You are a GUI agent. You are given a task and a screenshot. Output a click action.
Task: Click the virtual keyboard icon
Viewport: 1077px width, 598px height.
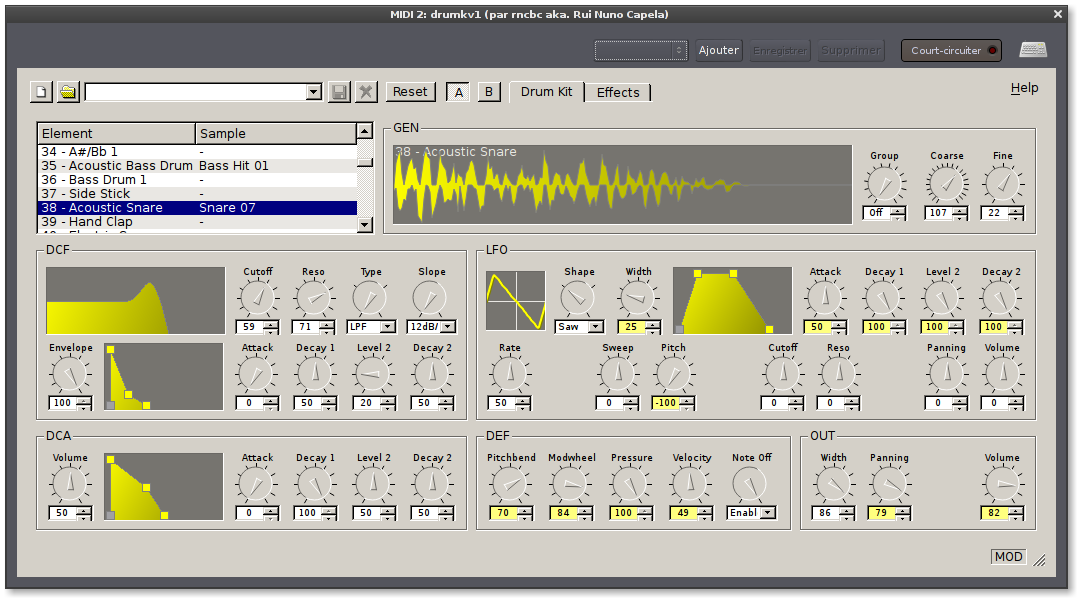1033,50
